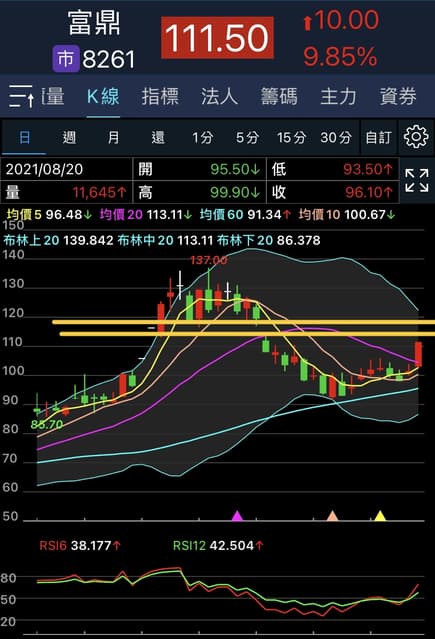Image resolution: width=435 pixels, height=639 pixels.
Task: Switch to the K線 tab
Action: 103,97
